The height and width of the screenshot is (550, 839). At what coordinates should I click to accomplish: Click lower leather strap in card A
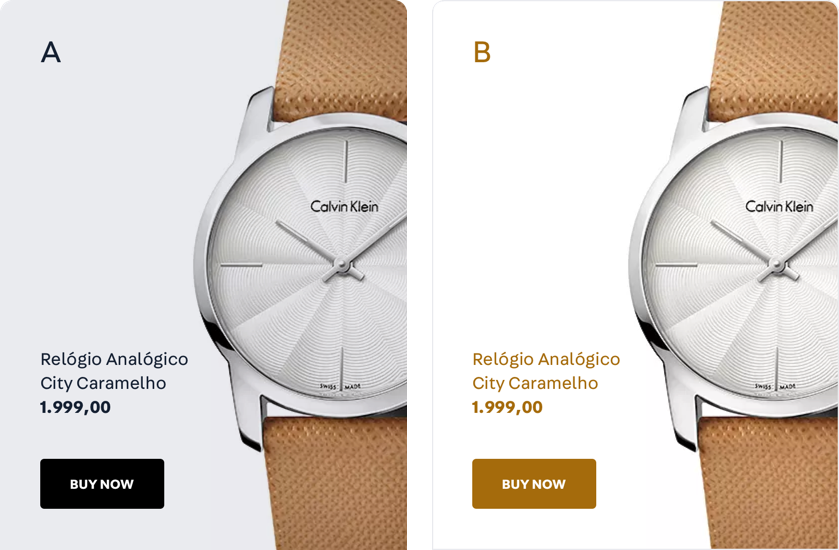[x=335, y=483]
